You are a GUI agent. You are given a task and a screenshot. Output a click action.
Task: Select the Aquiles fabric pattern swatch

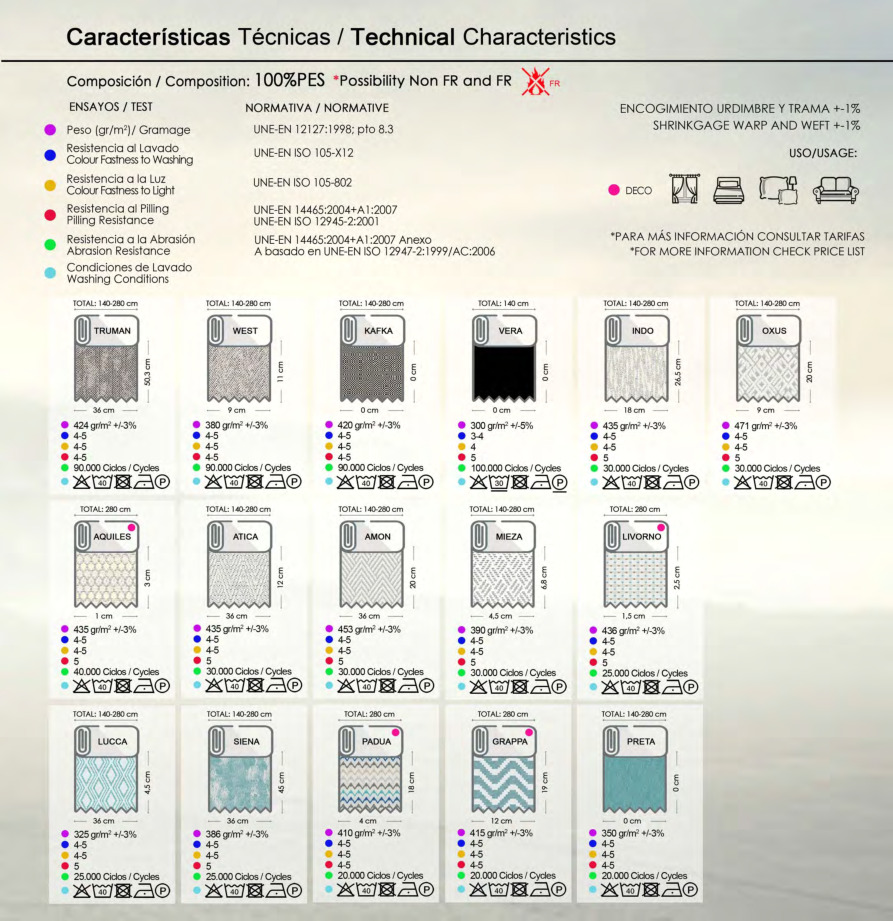click(x=106, y=579)
